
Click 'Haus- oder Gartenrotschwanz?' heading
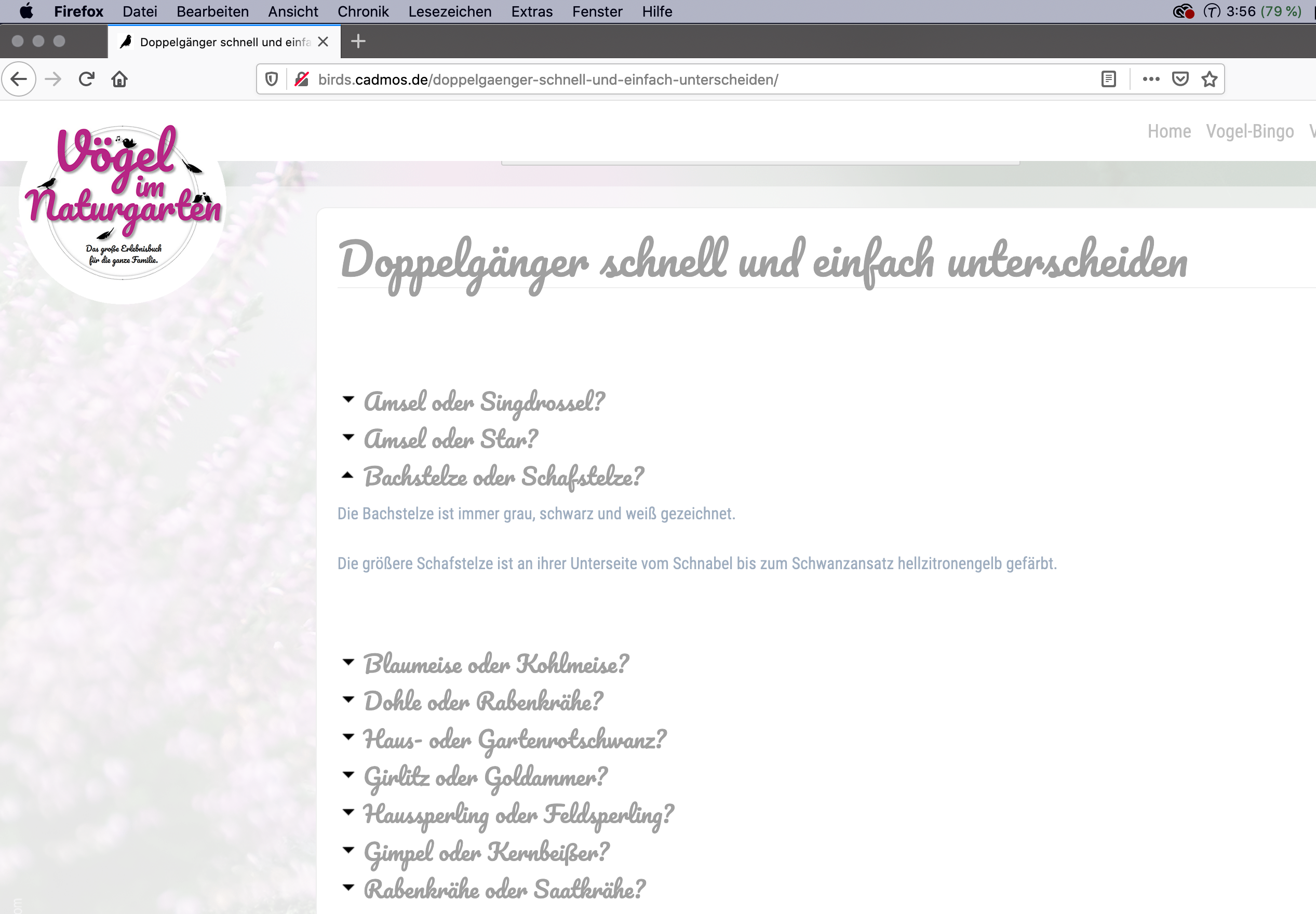(515, 740)
